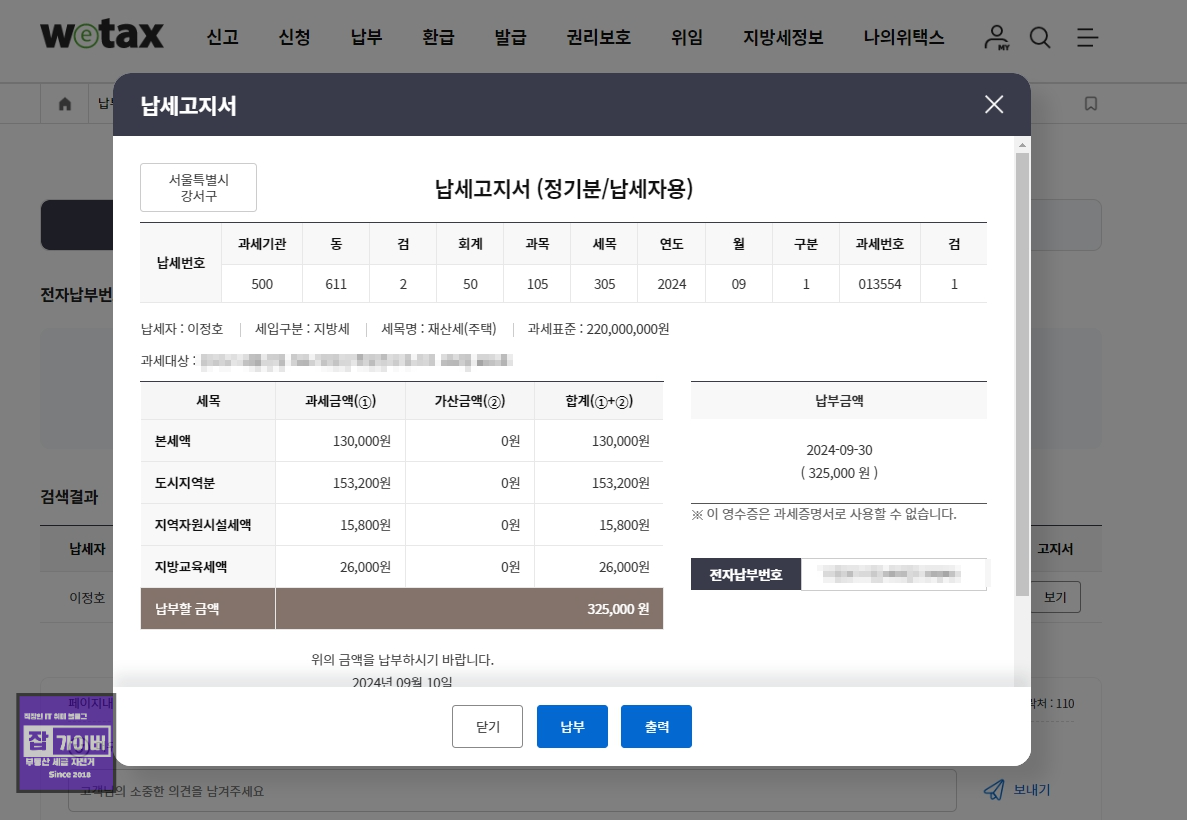Click the 닫기 button
This screenshot has height=820, width=1187.
[x=488, y=726]
